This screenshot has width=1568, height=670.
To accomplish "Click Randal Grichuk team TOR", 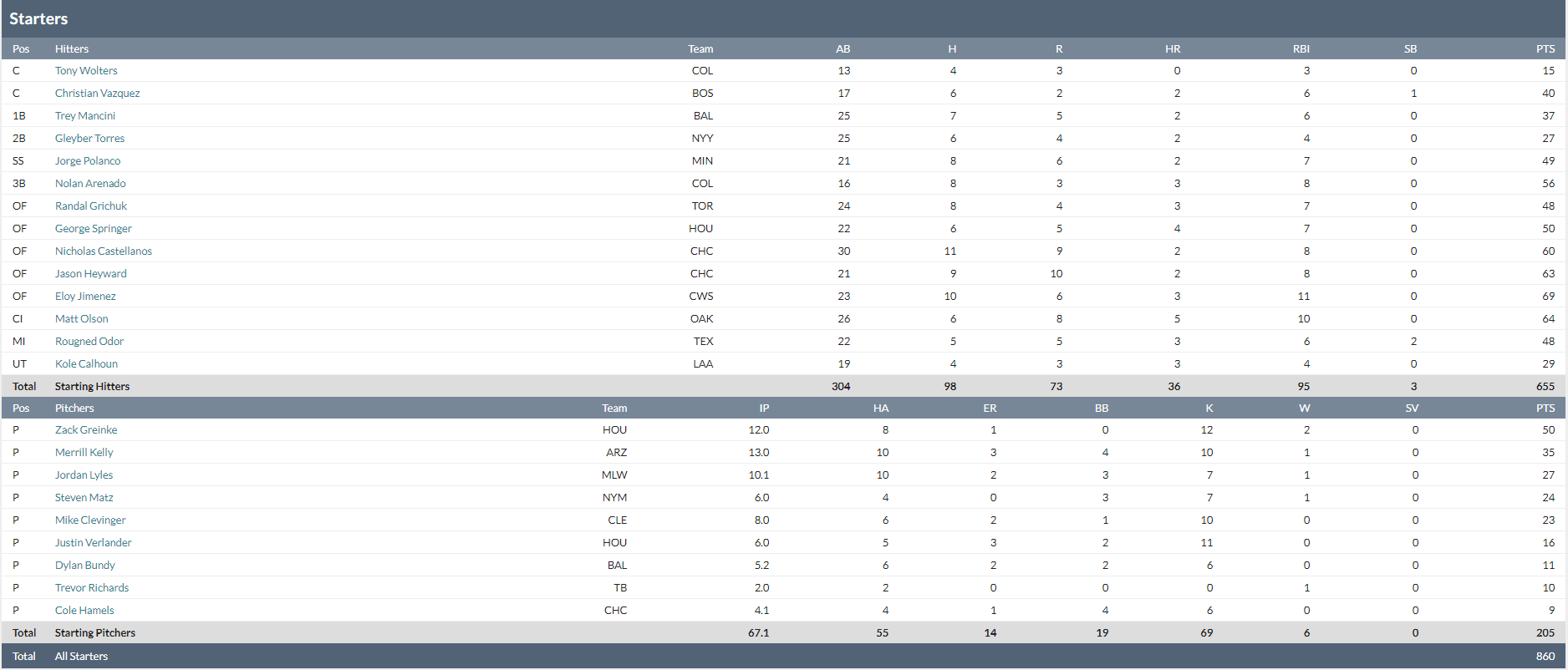I will (x=702, y=206).
